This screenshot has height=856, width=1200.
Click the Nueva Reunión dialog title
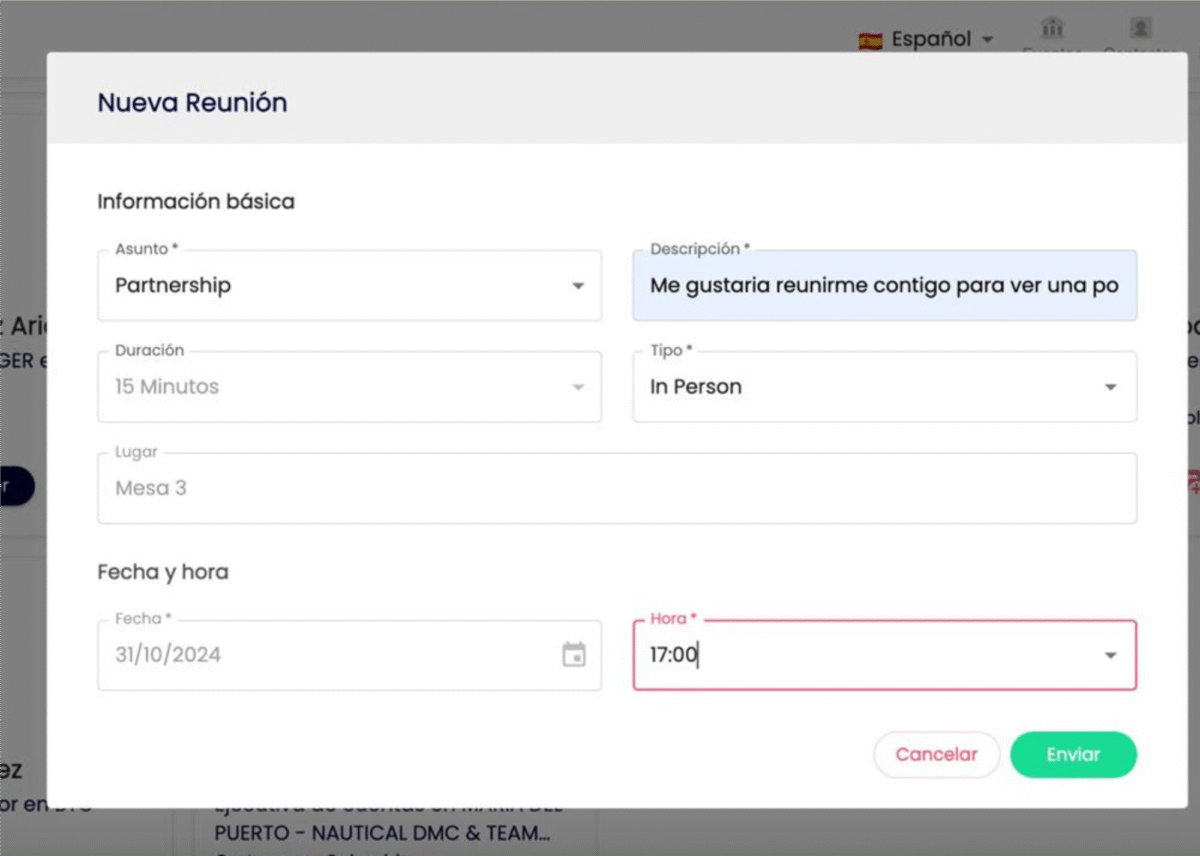tap(192, 102)
